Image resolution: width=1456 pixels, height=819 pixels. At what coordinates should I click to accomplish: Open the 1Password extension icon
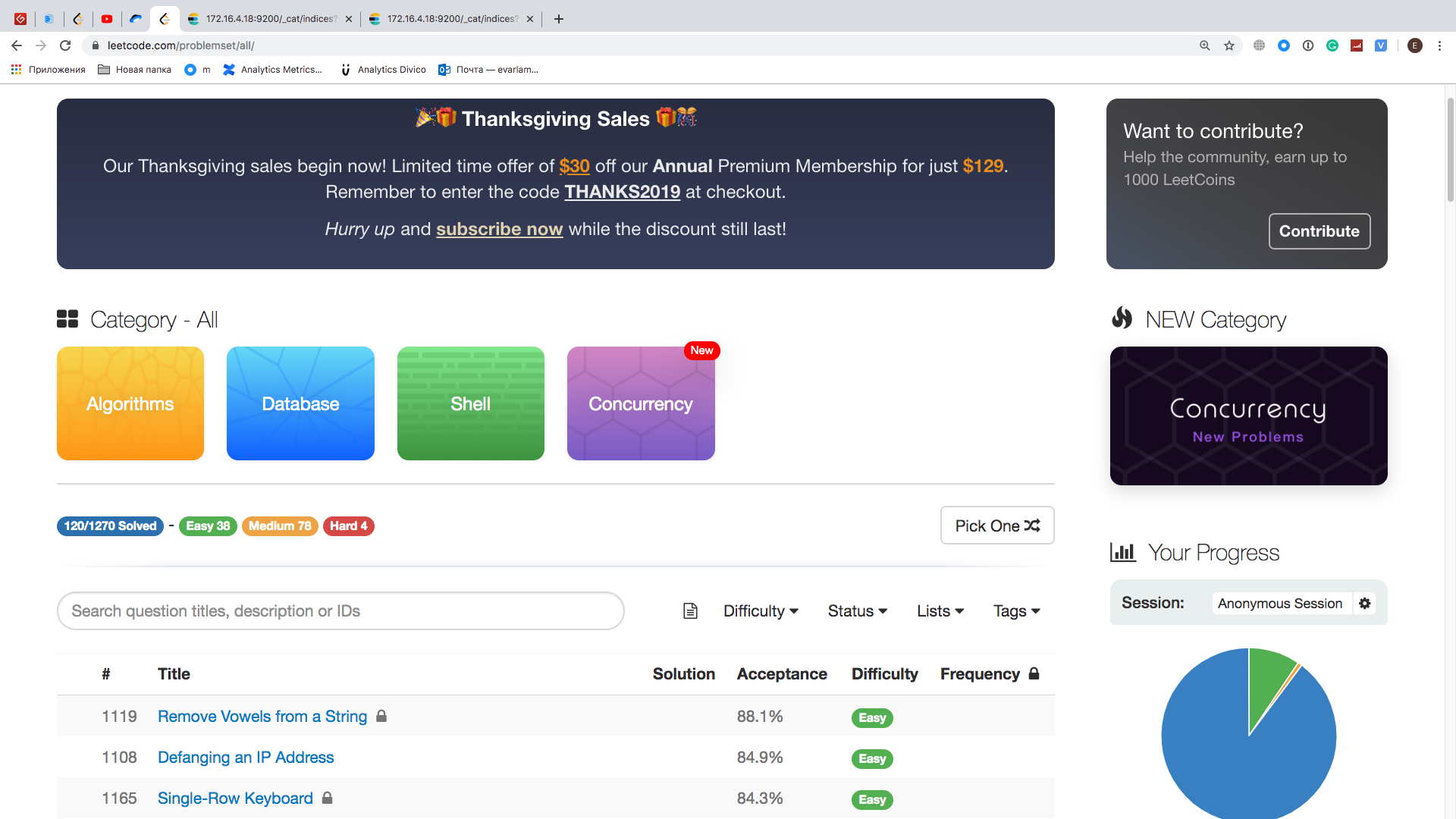point(1308,45)
